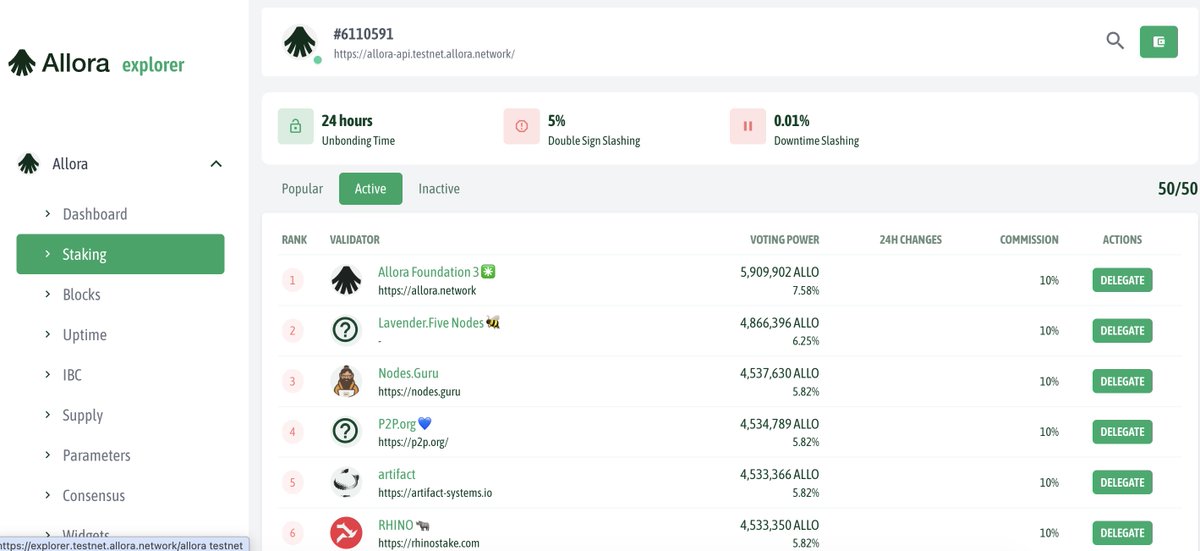Open the Parameters sidebar item

(96, 455)
